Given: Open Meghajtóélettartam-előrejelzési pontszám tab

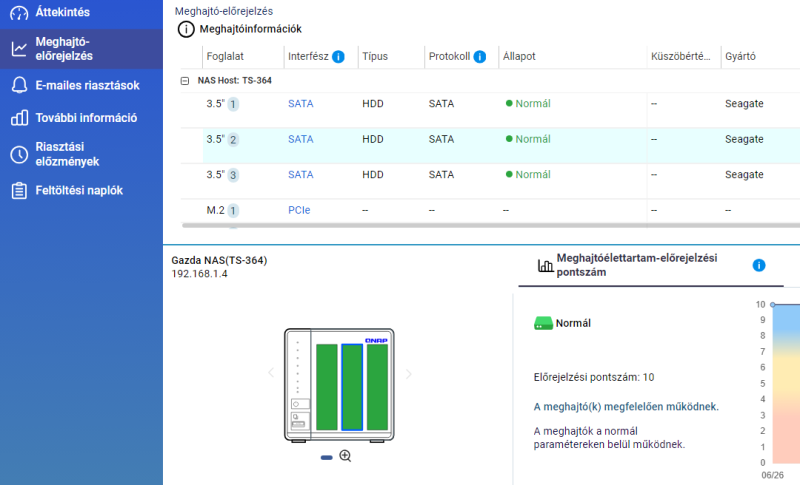Looking at the screenshot, I should pyautogui.click(x=651, y=265).
